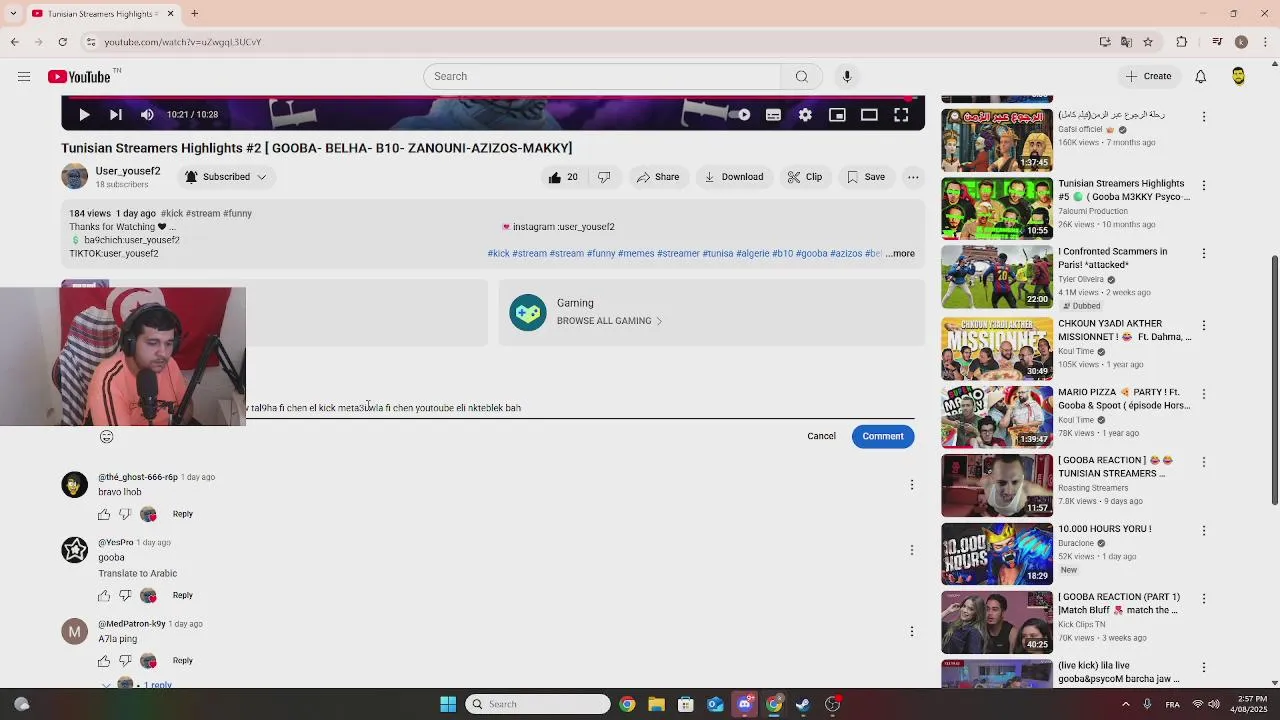Open more actions under the video
The height and width of the screenshot is (720, 1280).
tap(913, 177)
